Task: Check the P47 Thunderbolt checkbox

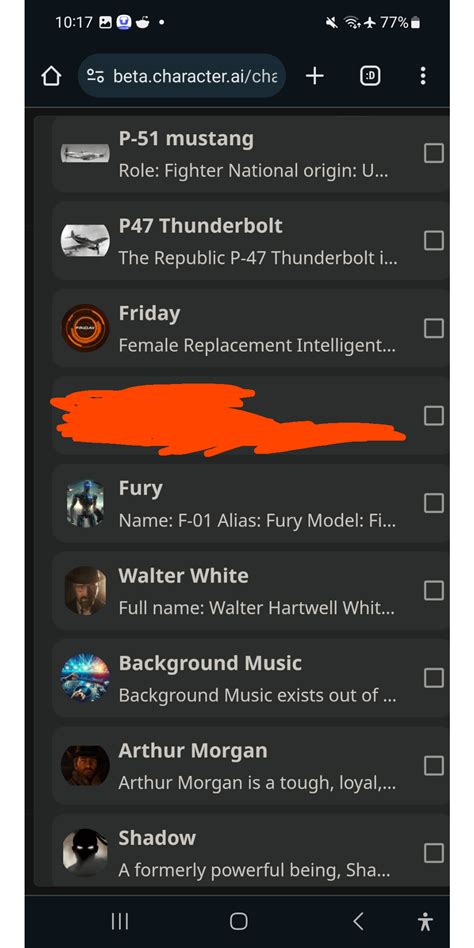Action: 433,241
